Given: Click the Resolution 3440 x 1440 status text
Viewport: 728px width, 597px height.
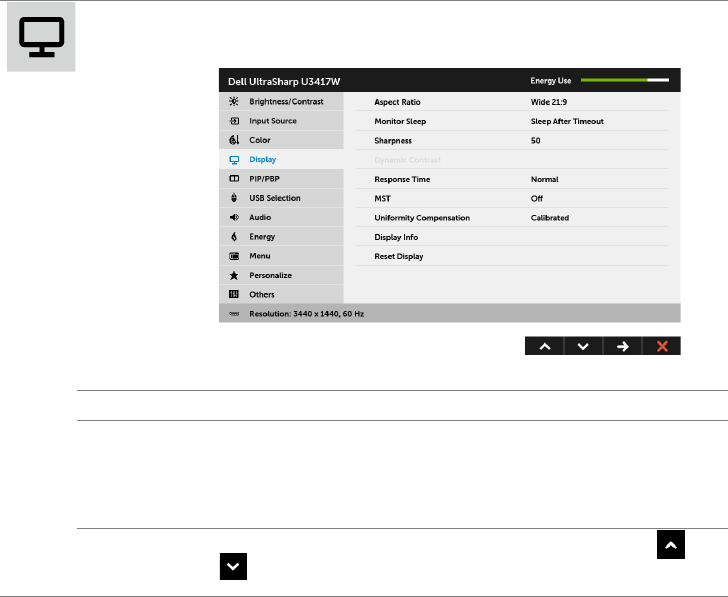Looking at the screenshot, I should click(306, 314).
